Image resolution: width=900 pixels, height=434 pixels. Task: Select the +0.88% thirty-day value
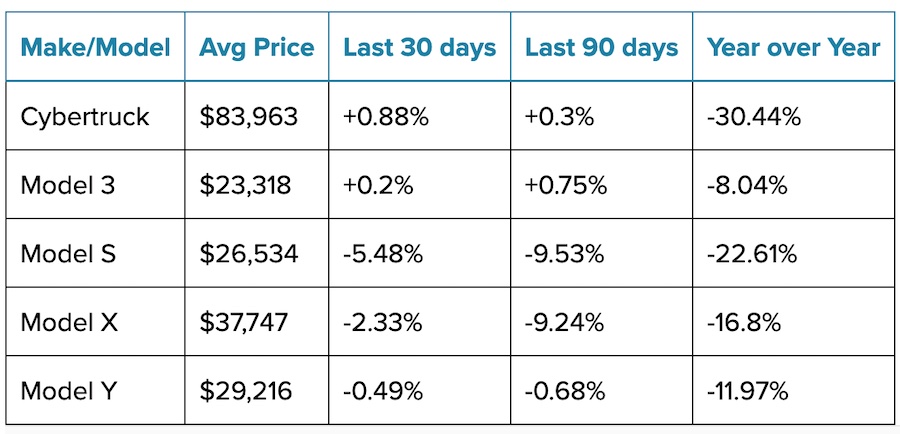click(x=385, y=117)
